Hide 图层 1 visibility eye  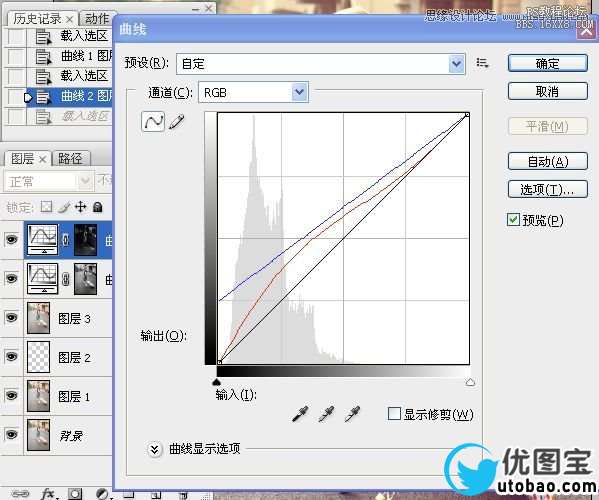(11, 395)
